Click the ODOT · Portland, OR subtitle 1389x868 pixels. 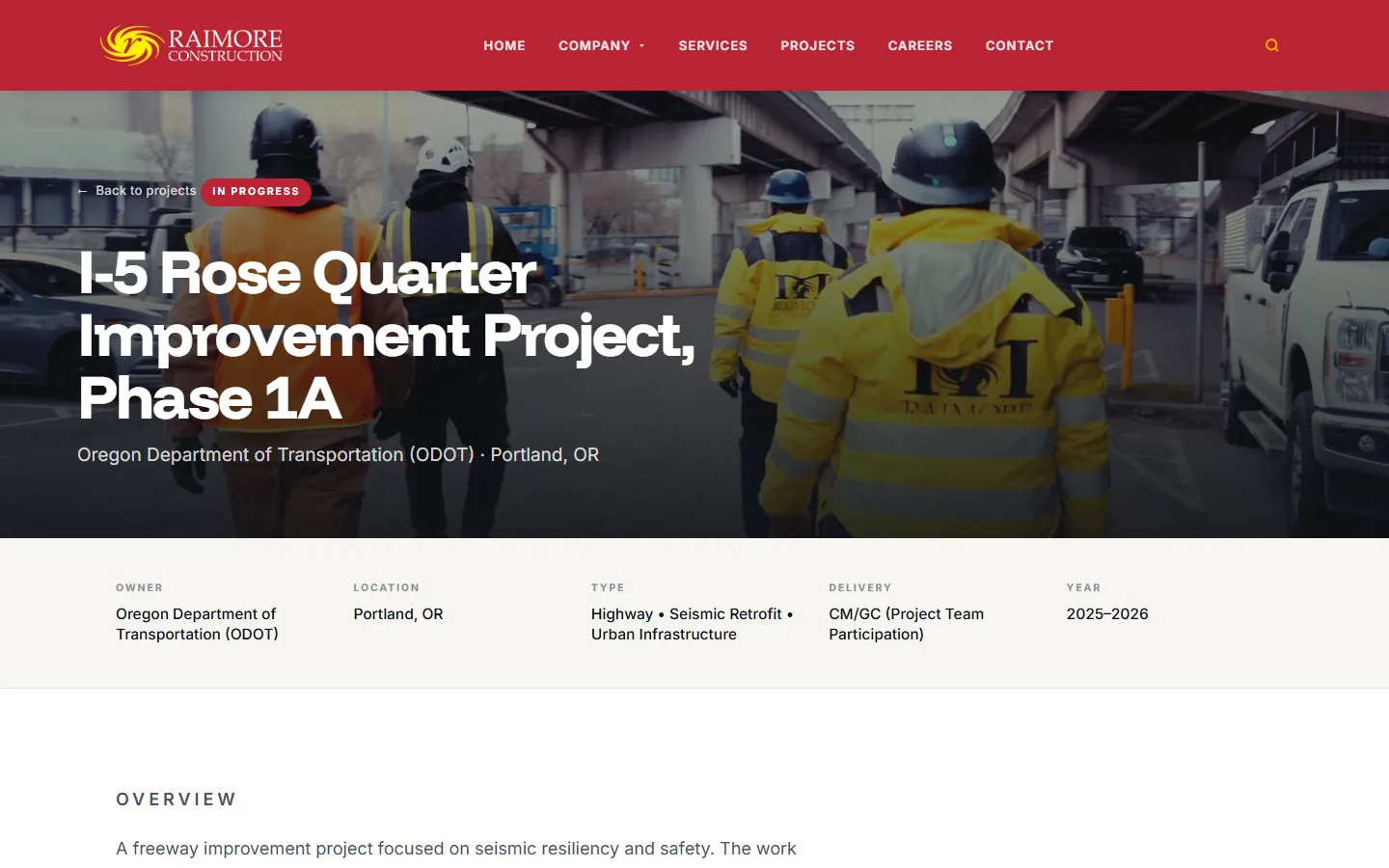click(x=339, y=454)
